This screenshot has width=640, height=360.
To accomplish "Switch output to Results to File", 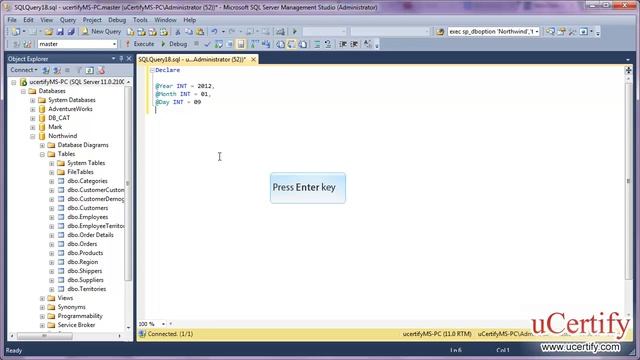I will click(x=303, y=44).
